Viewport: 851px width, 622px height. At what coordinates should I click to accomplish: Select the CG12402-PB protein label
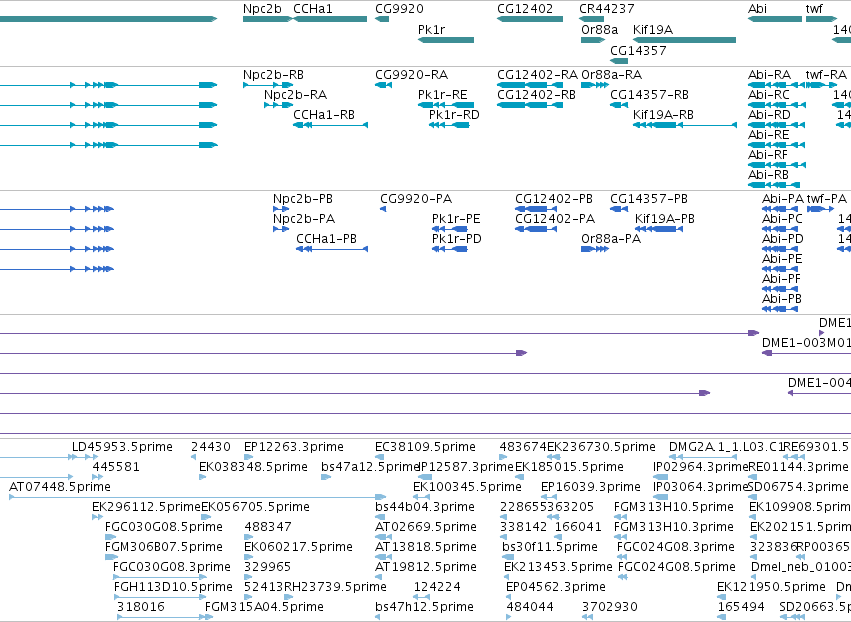point(554,199)
